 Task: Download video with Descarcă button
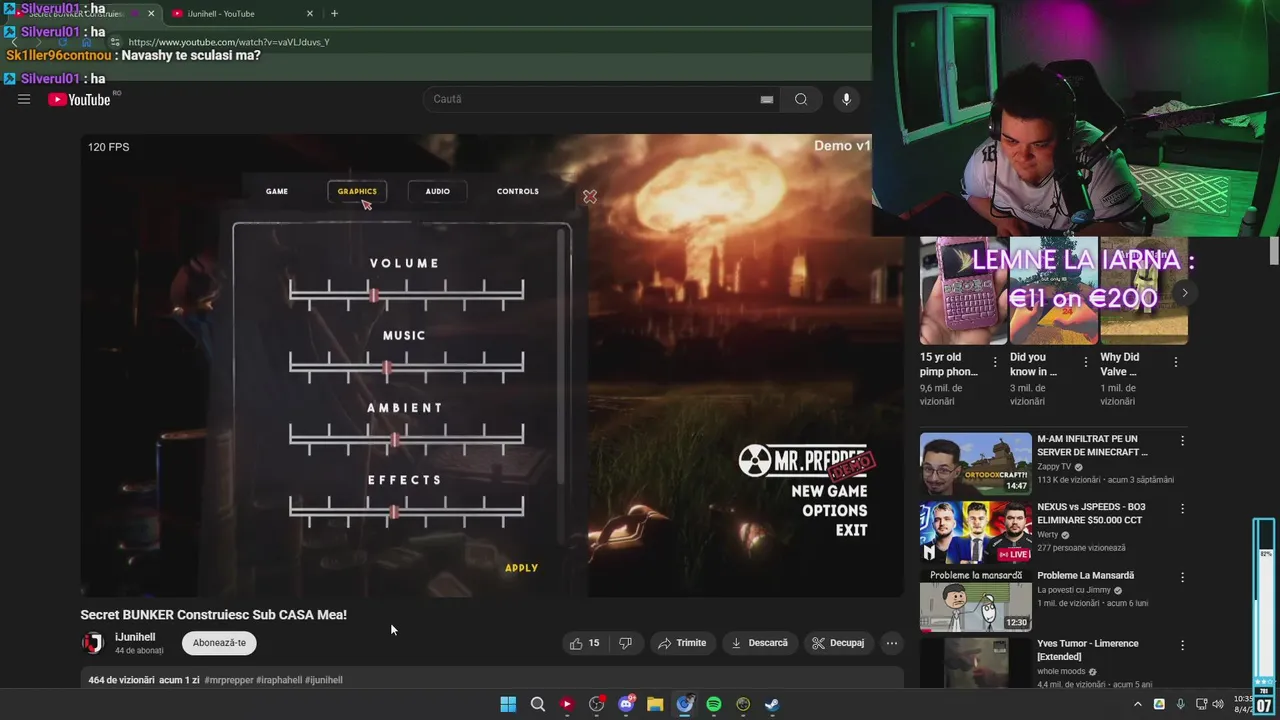click(759, 643)
